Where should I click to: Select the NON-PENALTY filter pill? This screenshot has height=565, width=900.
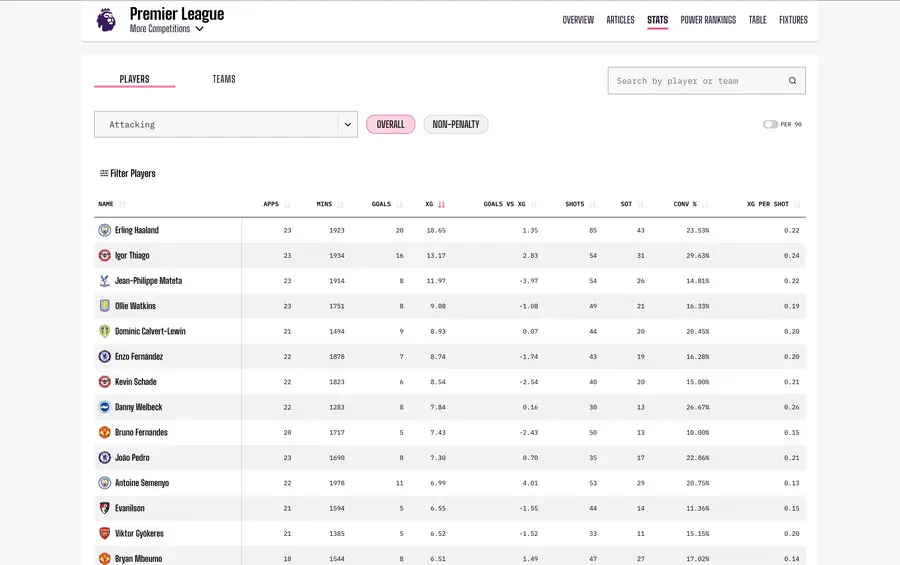pyautogui.click(x=456, y=124)
